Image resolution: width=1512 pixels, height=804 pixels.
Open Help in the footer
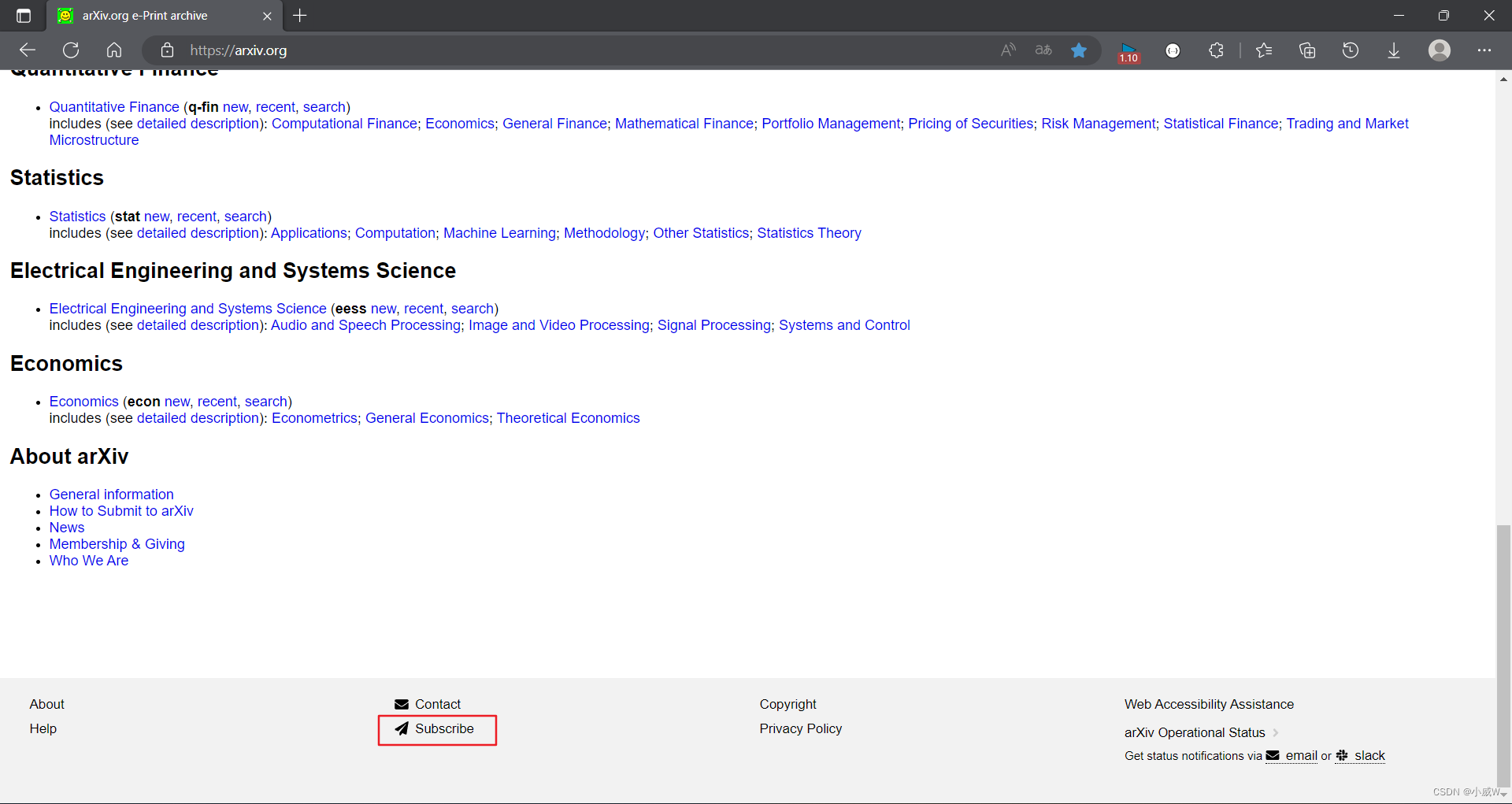coord(43,728)
